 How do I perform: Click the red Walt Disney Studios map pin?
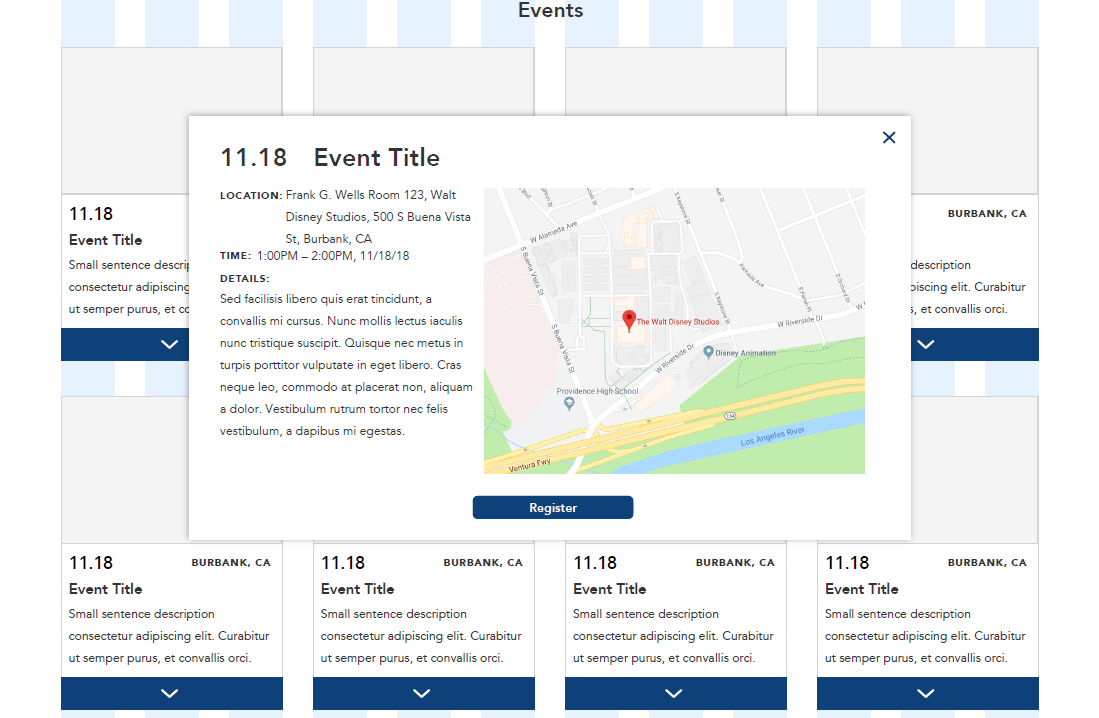(x=628, y=320)
